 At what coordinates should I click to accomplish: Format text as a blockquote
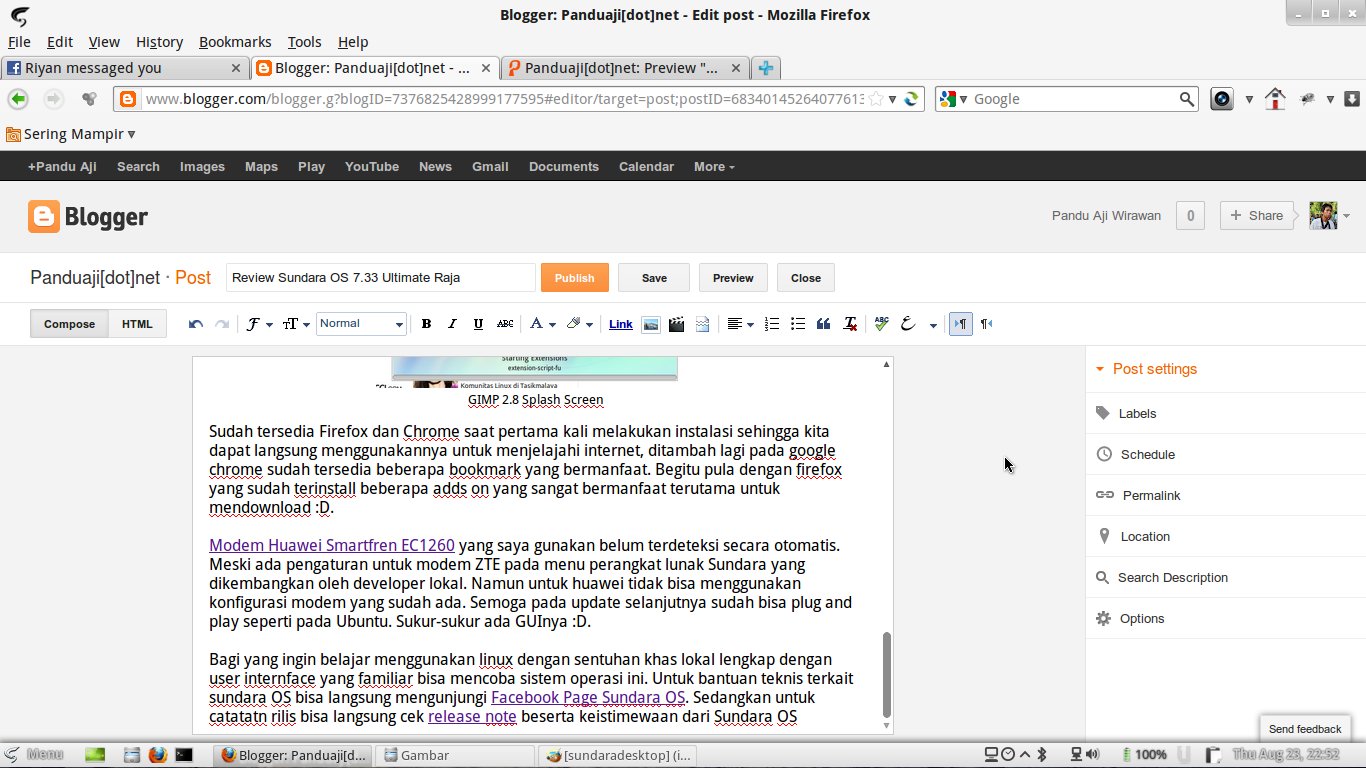(x=824, y=324)
